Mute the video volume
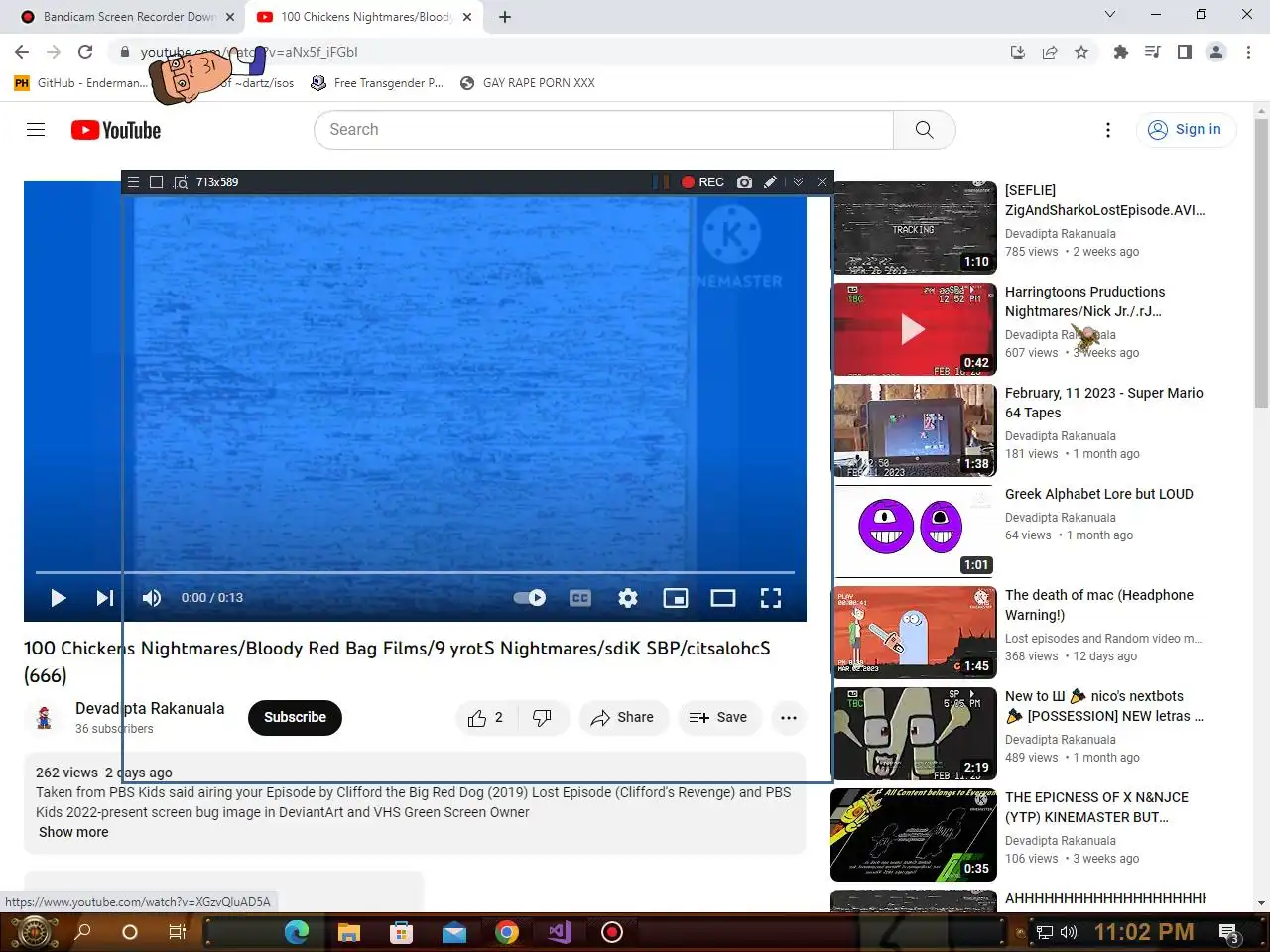 point(152,598)
